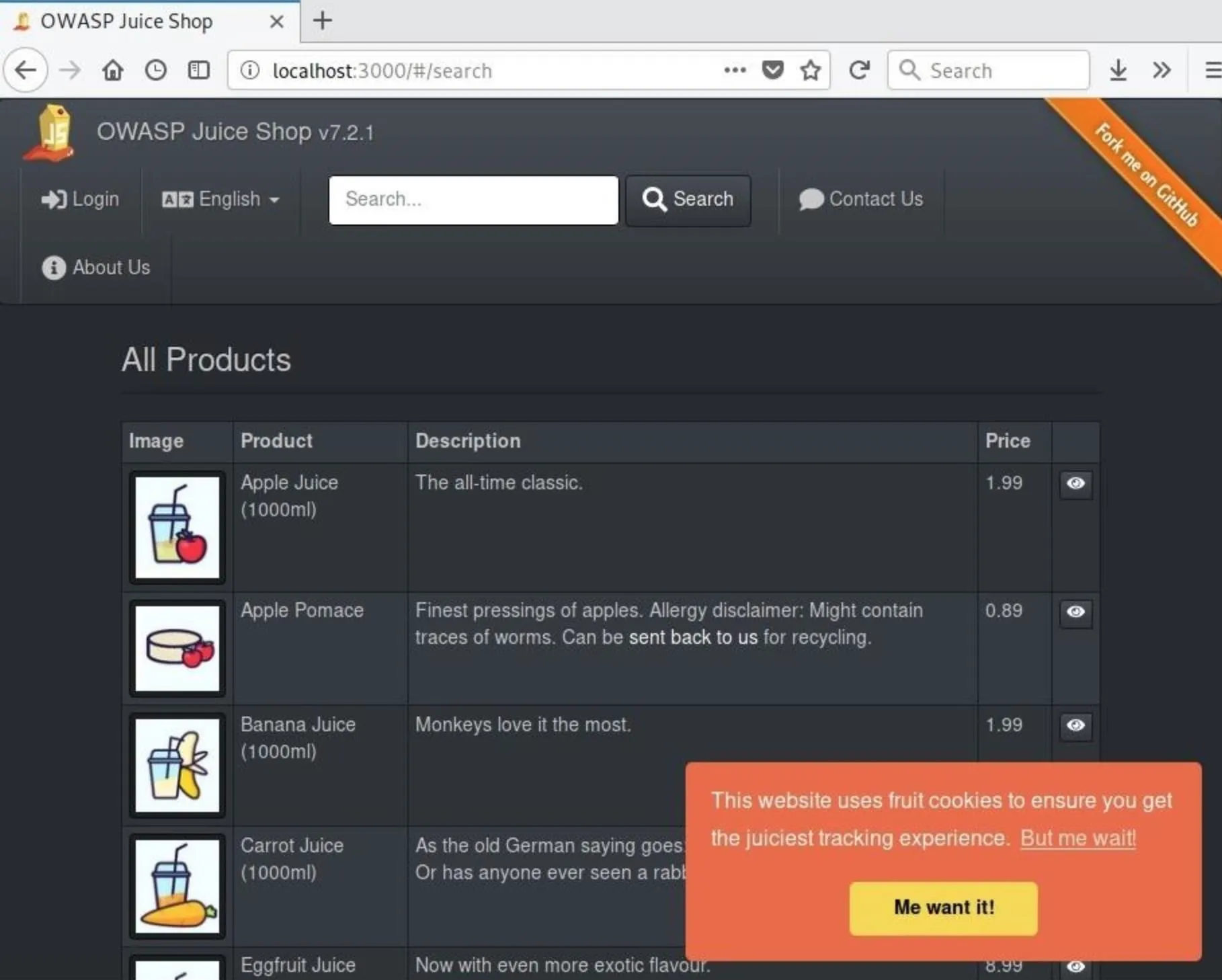Show more toolbar tools chevron

tap(1162, 70)
